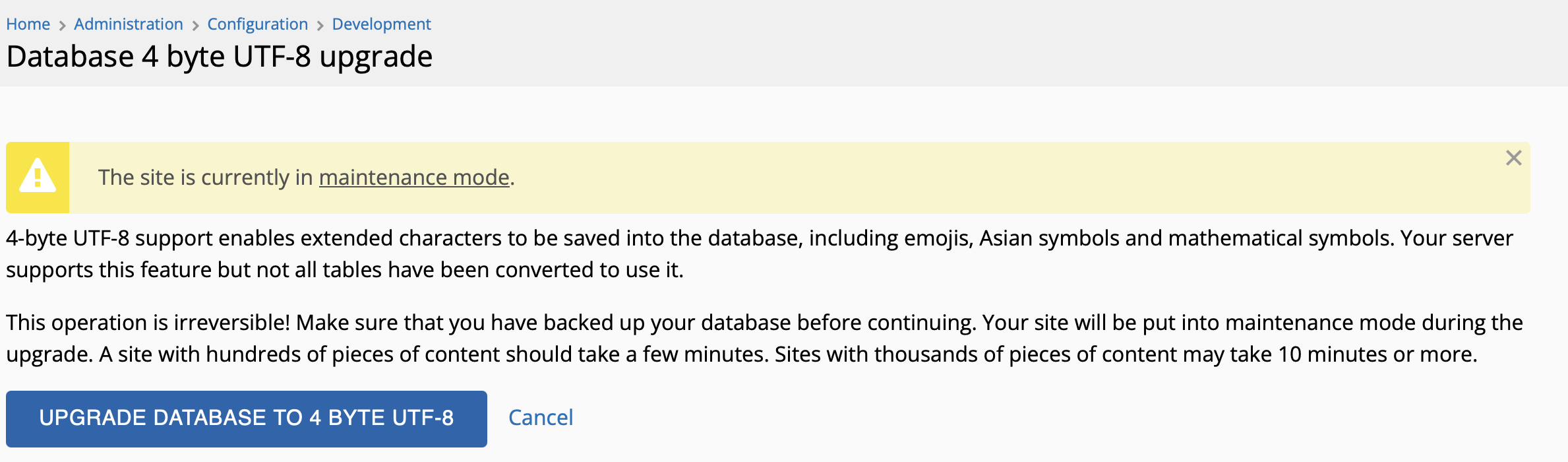Click the 'The site is currently in' text
1568x462 pixels.
pos(206,178)
